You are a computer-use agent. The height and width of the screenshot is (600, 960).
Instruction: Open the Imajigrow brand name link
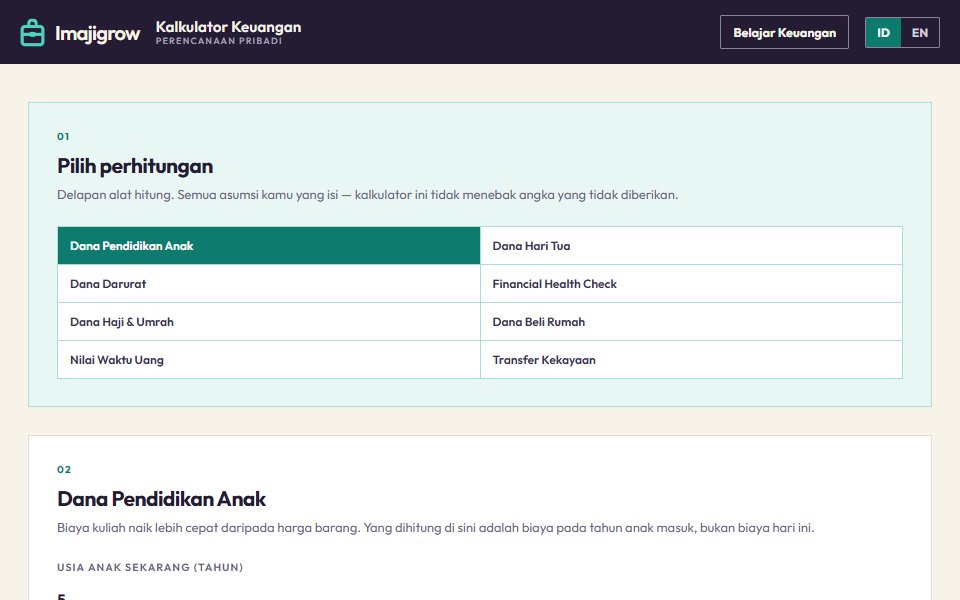point(97,33)
